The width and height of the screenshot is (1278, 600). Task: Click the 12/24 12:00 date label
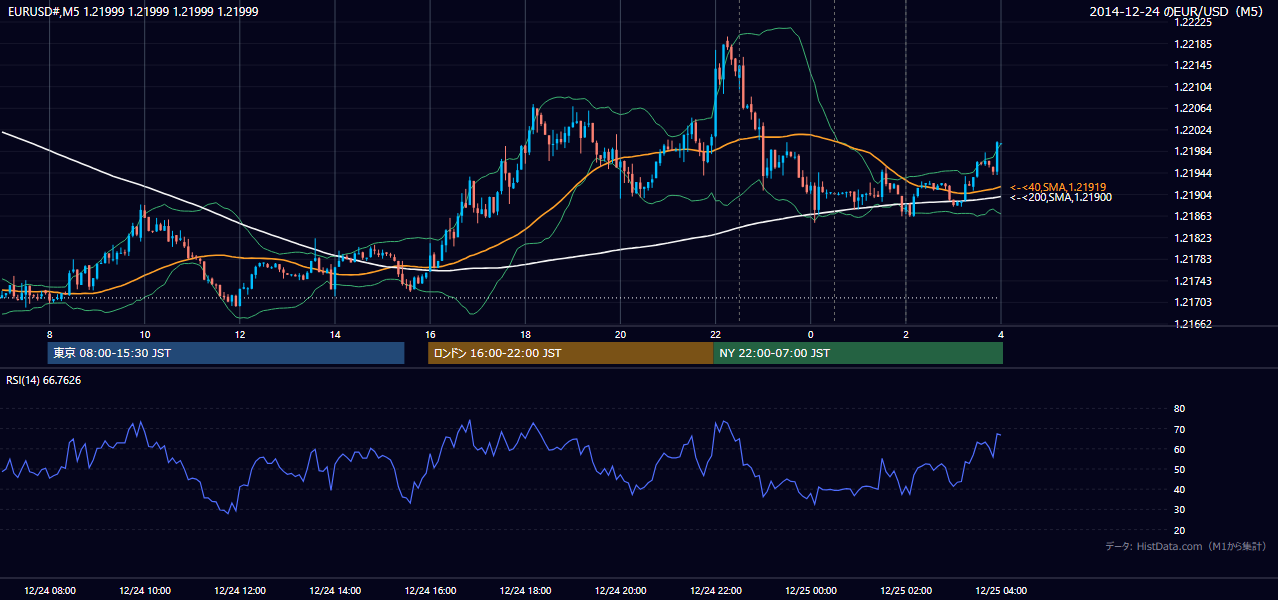(x=240, y=590)
